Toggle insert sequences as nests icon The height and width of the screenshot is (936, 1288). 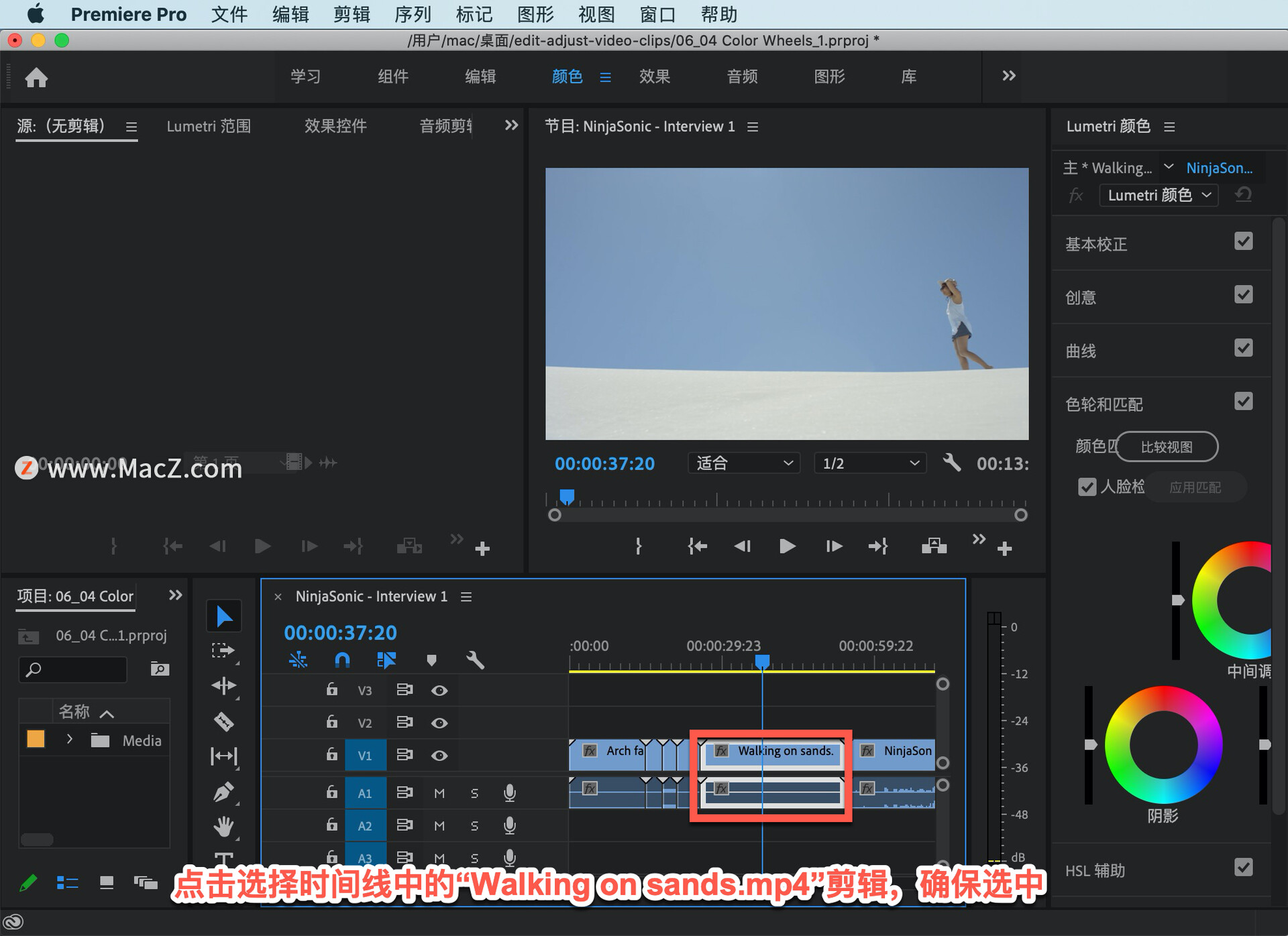298,660
